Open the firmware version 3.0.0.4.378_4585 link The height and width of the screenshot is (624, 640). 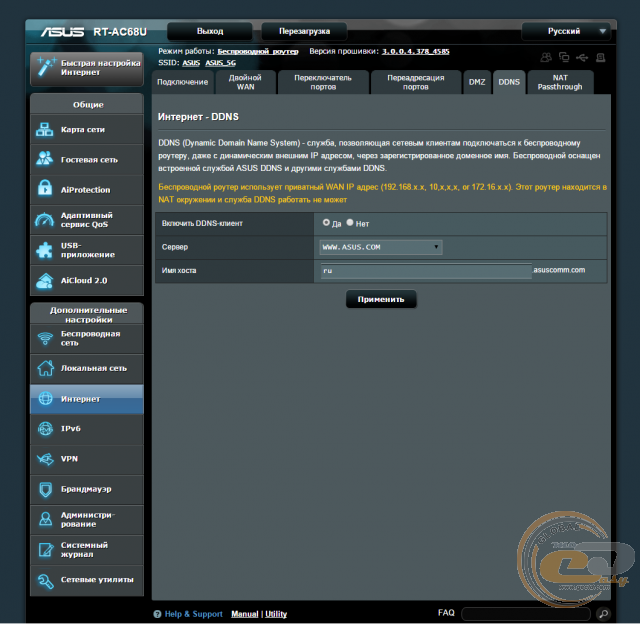click(x=416, y=51)
